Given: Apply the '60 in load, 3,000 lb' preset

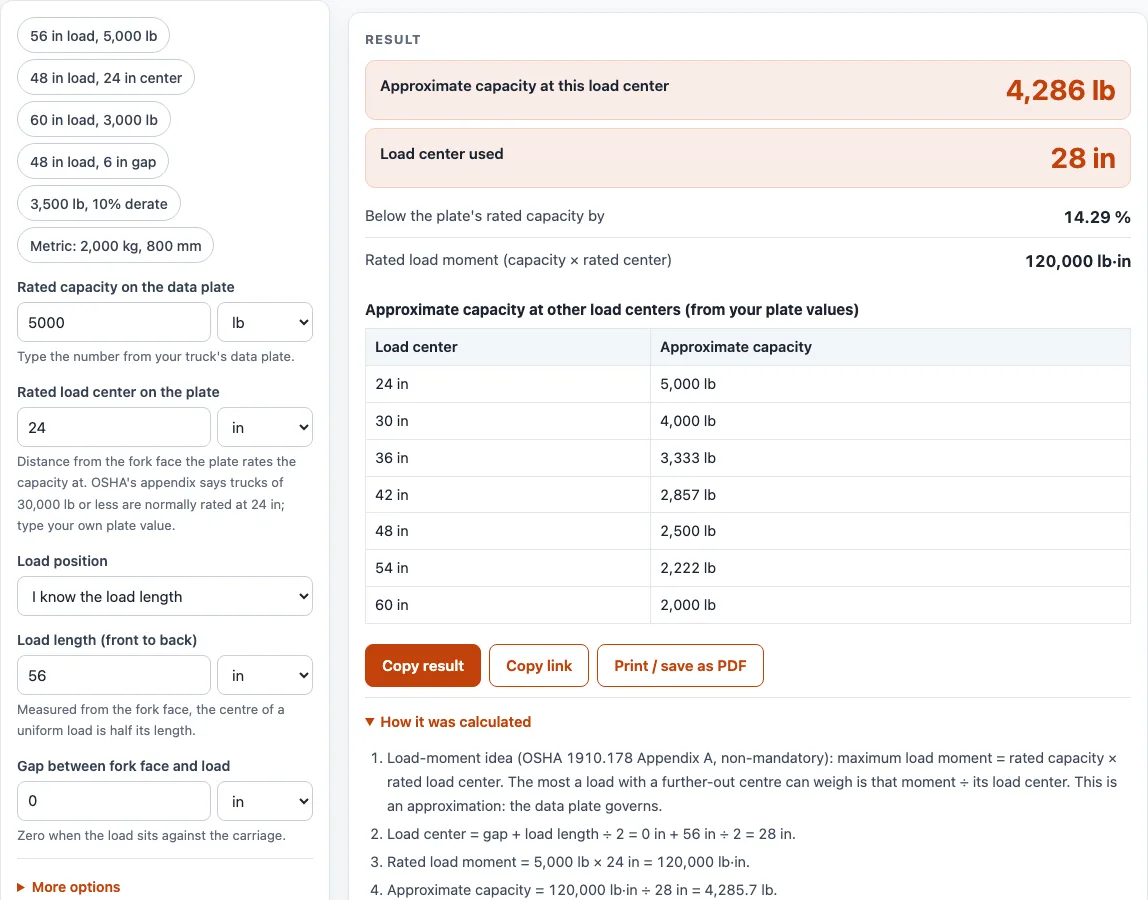Looking at the screenshot, I should pos(94,120).
